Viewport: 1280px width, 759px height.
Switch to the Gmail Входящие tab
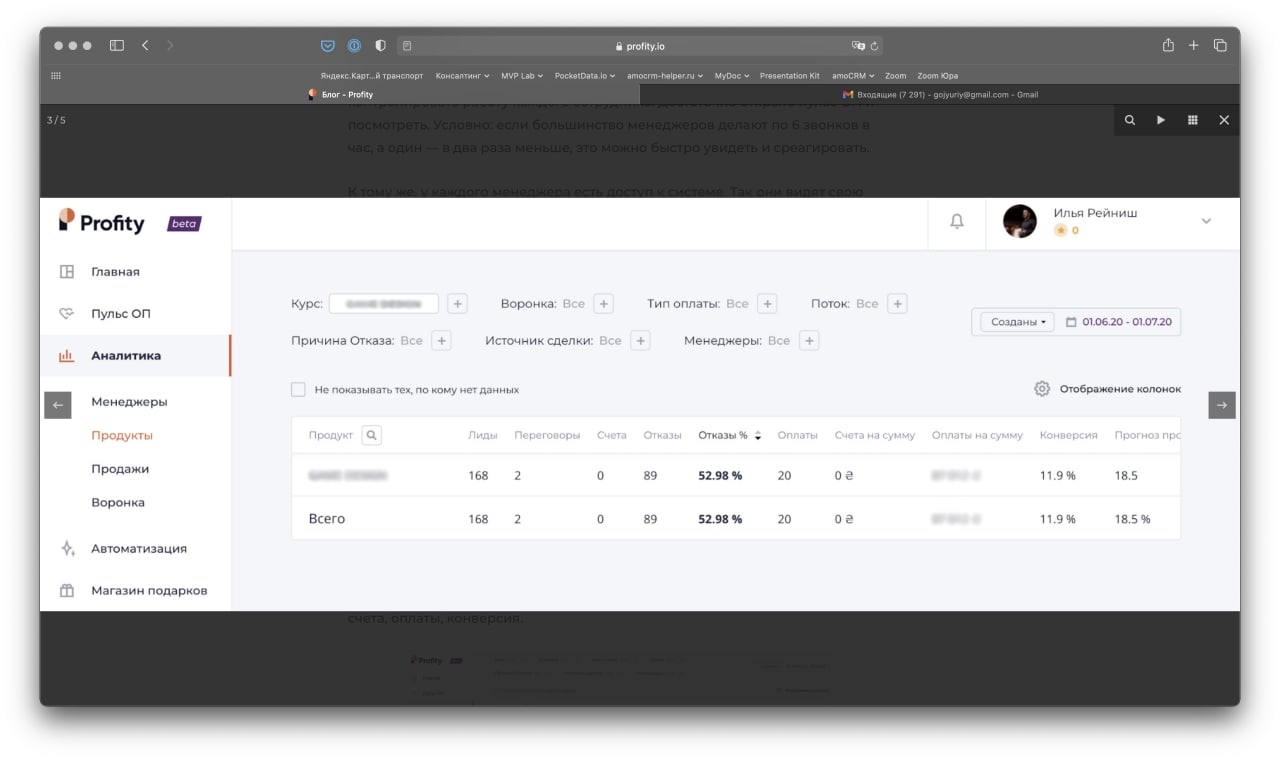(940, 95)
